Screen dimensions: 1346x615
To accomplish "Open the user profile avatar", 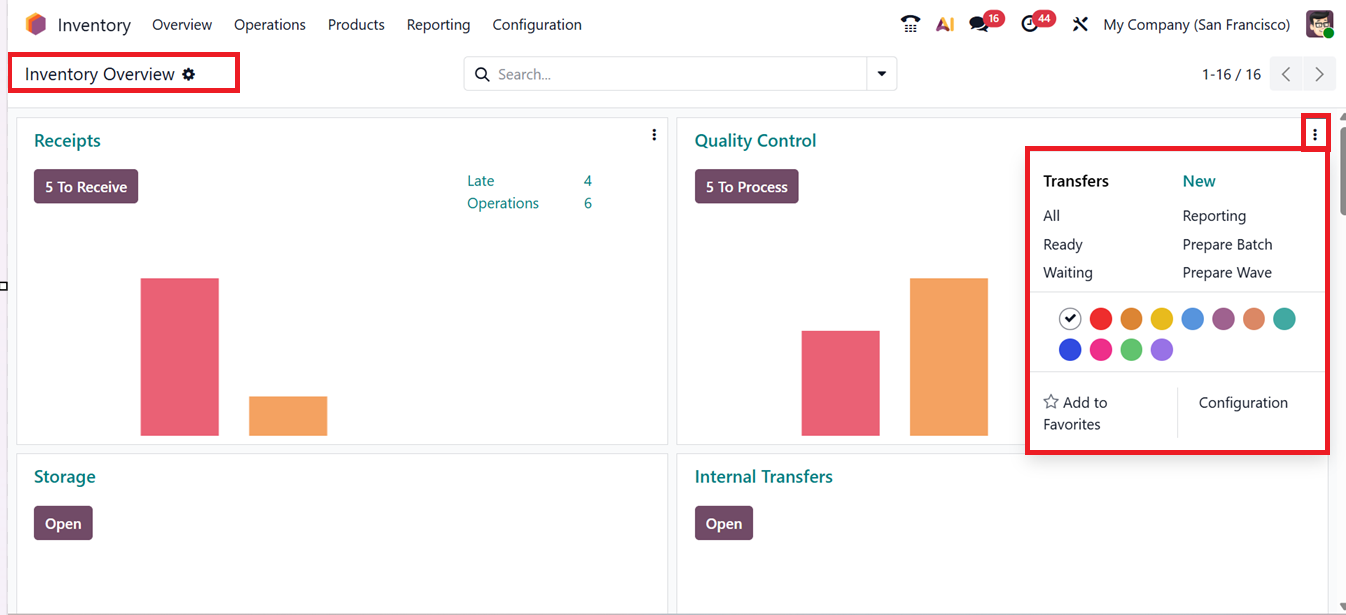I will (1320, 23).
